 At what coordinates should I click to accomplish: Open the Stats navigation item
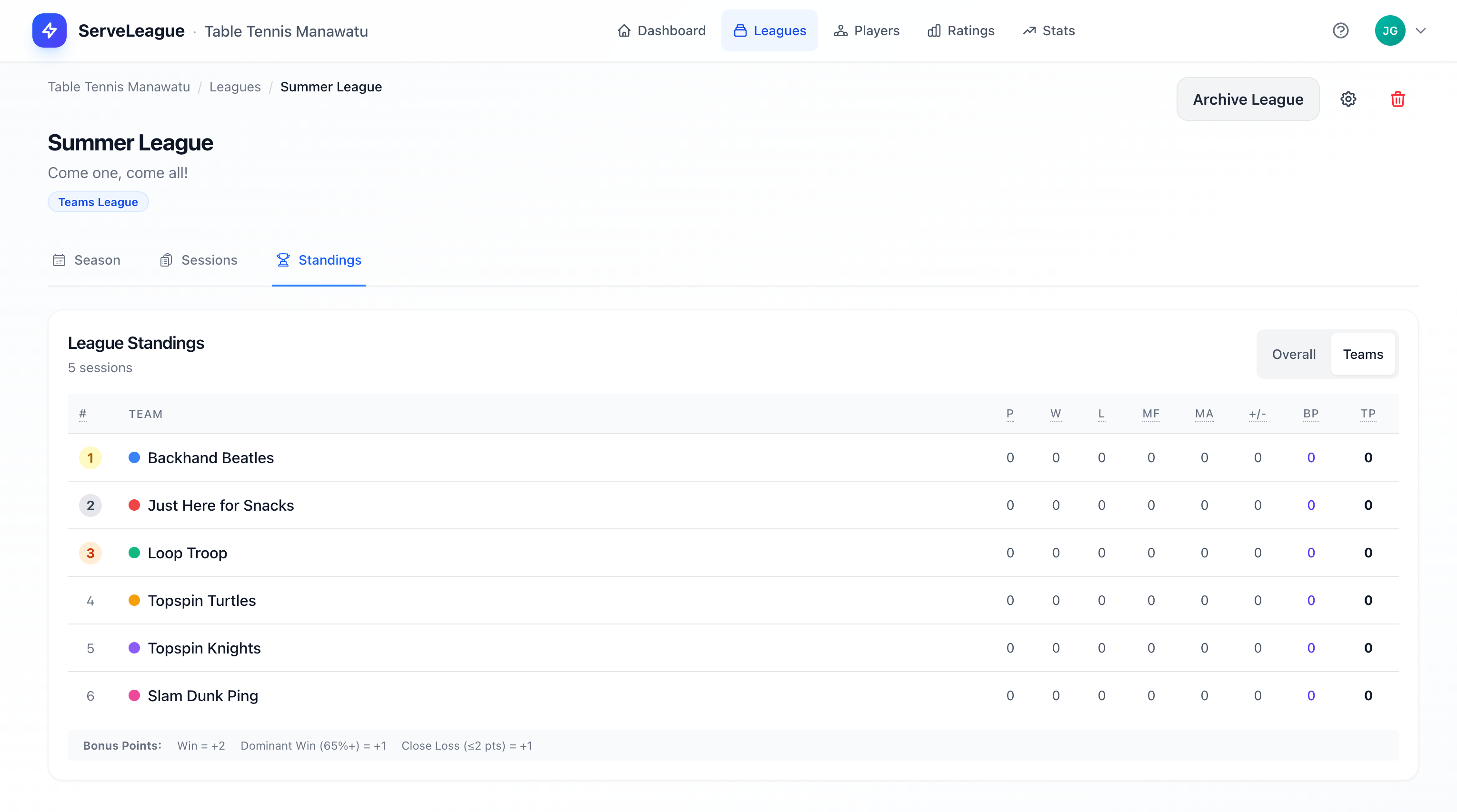(x=1048, y=30)
